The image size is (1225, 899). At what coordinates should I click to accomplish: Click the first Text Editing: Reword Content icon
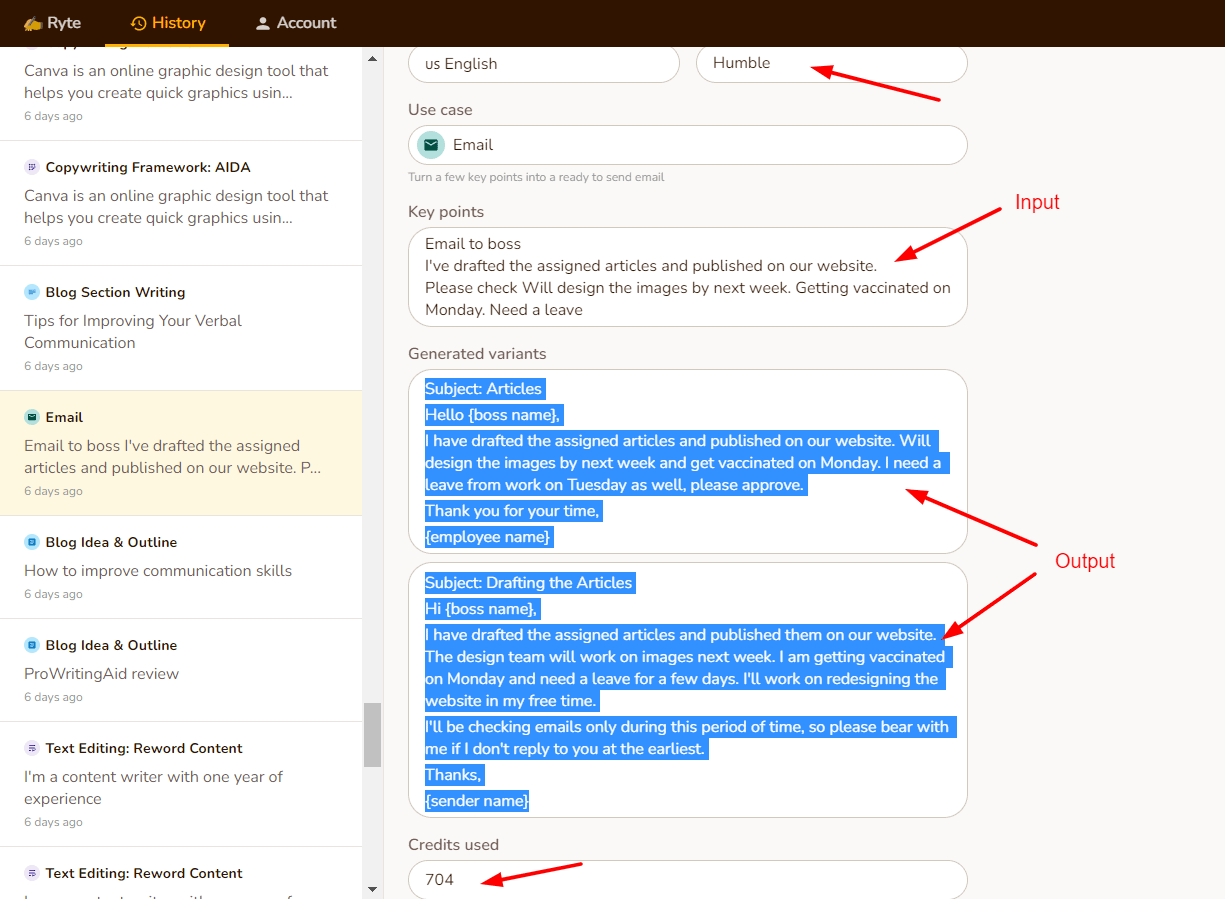(32, 748)
